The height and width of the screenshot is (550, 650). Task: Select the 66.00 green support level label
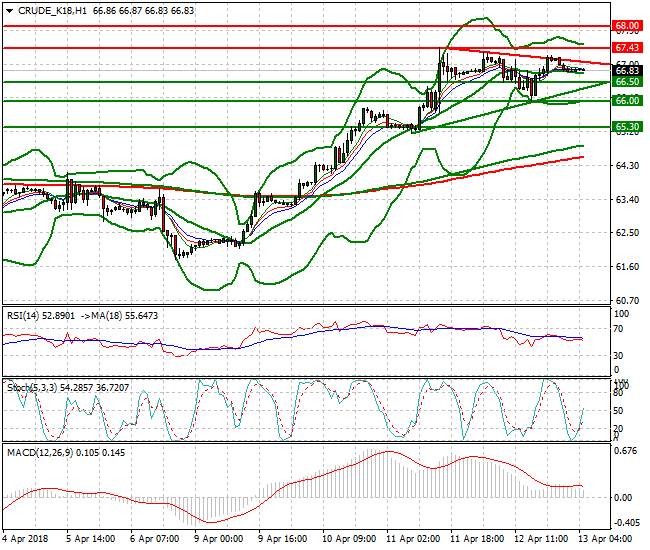[x=627, y=101]
